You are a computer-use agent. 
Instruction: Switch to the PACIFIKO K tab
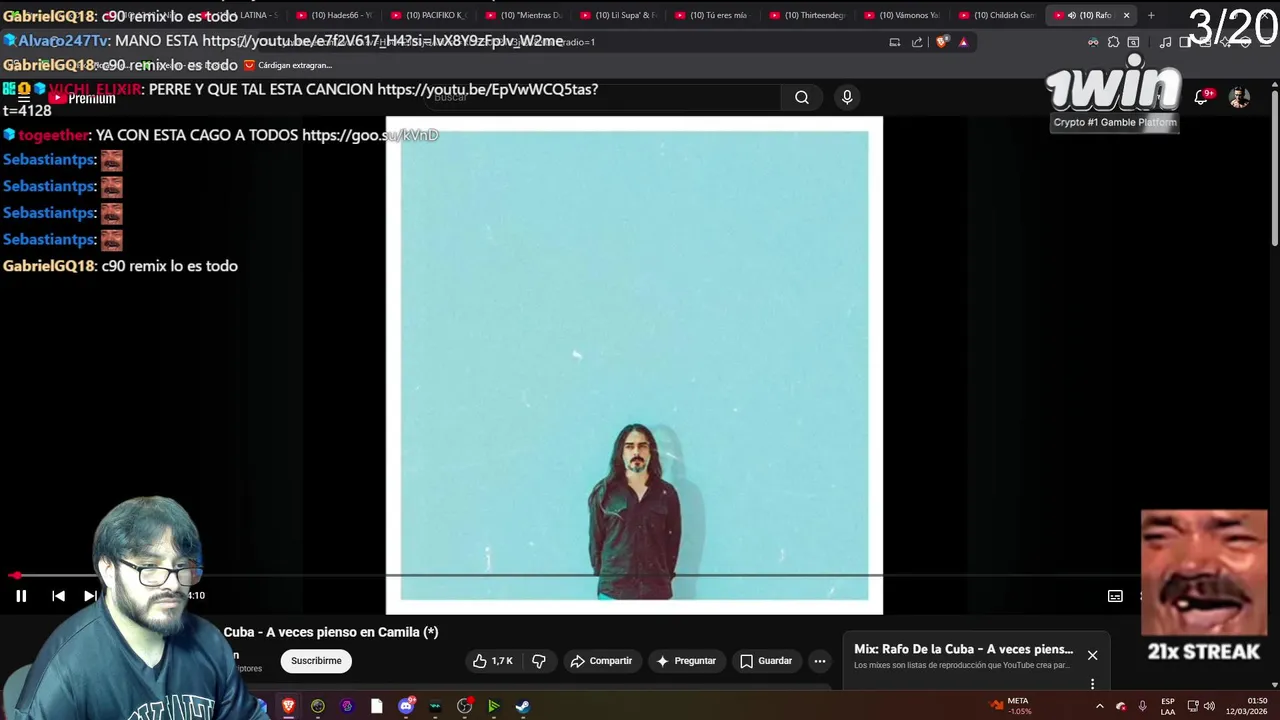point(429,15)
